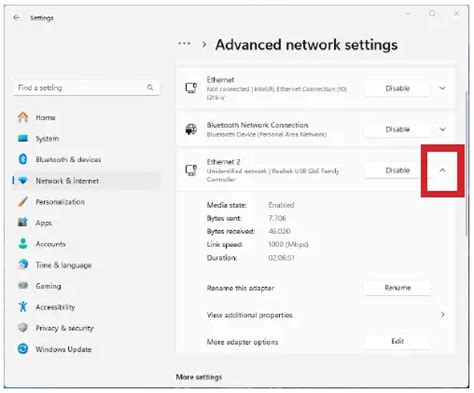Click the Ethernet 2 adapter icon
This screenshot has width=474, height=393.
[191, 170]
